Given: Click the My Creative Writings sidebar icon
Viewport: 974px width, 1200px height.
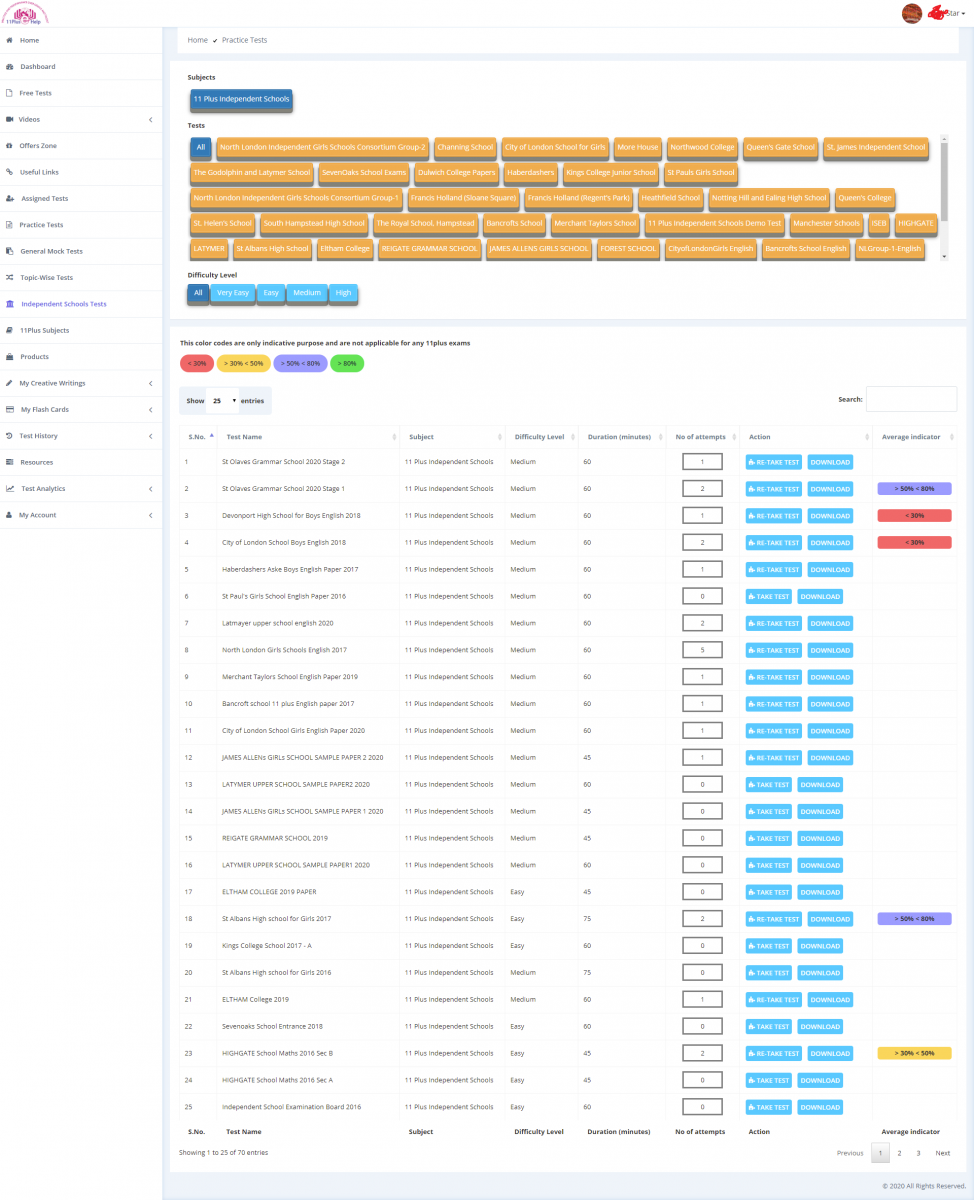Looking at the screenshot, I should pyautogui.click(x=10, y=383).
